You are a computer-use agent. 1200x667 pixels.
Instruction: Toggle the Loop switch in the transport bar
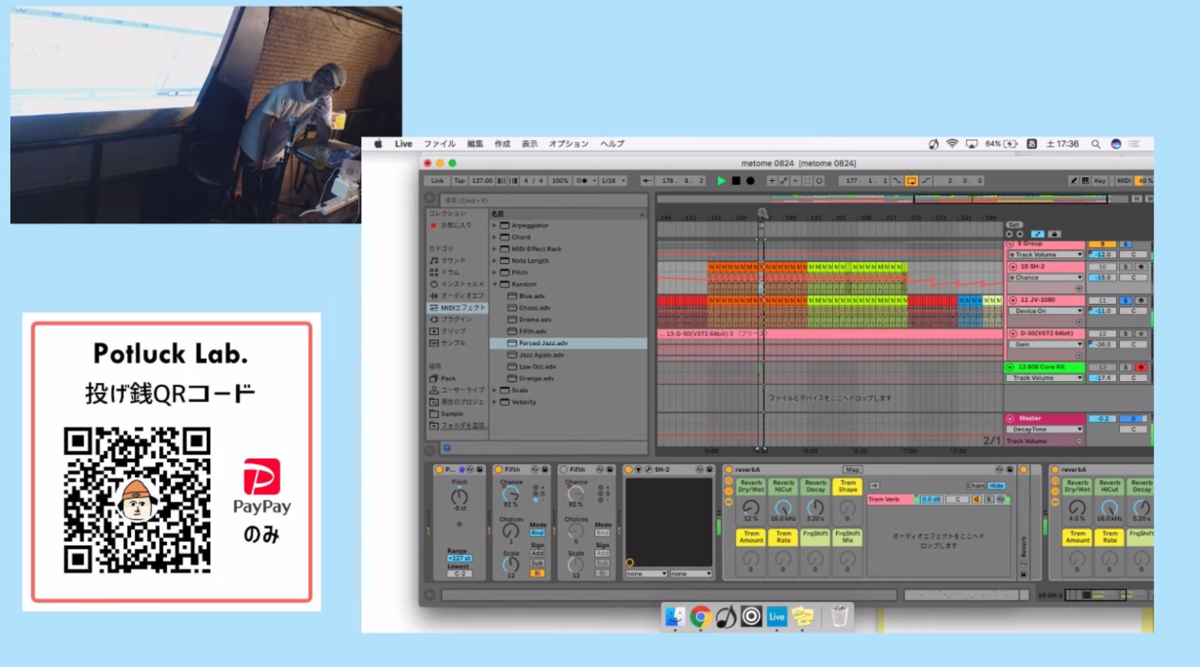[x=912, y=181]
